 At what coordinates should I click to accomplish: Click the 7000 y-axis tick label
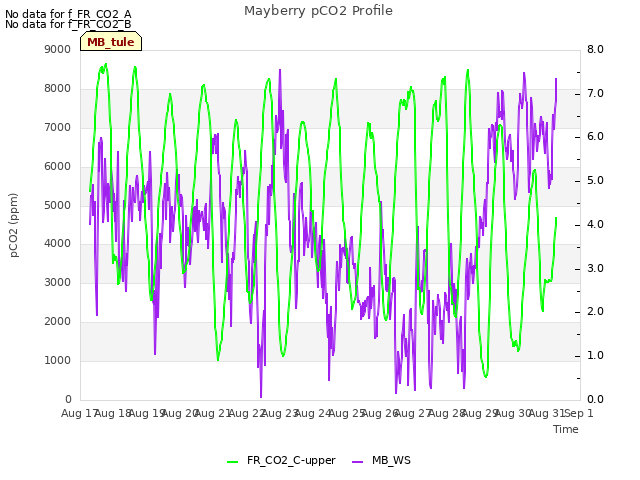coord(58,127)
